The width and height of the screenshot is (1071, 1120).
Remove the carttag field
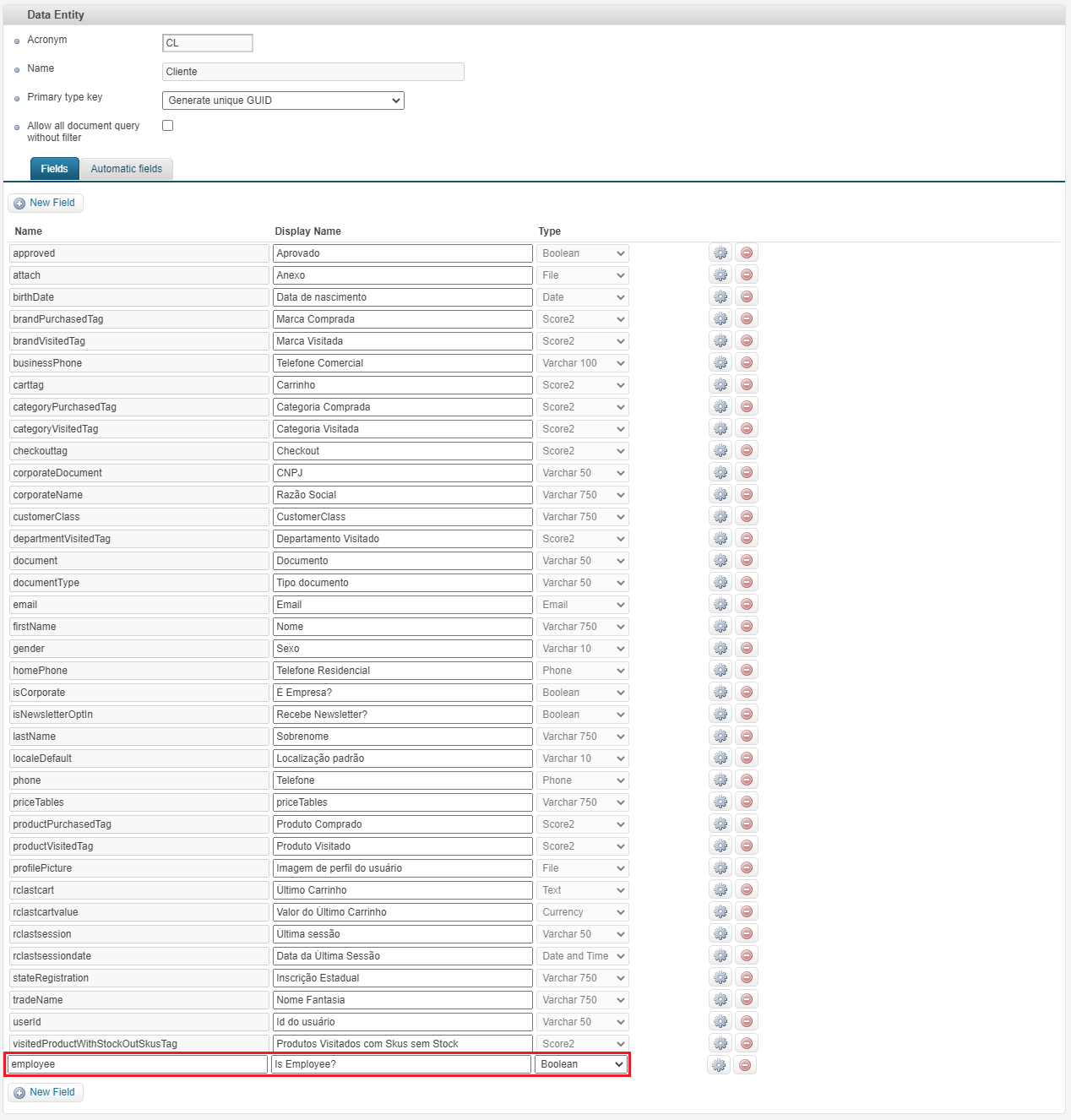[746, 383]
